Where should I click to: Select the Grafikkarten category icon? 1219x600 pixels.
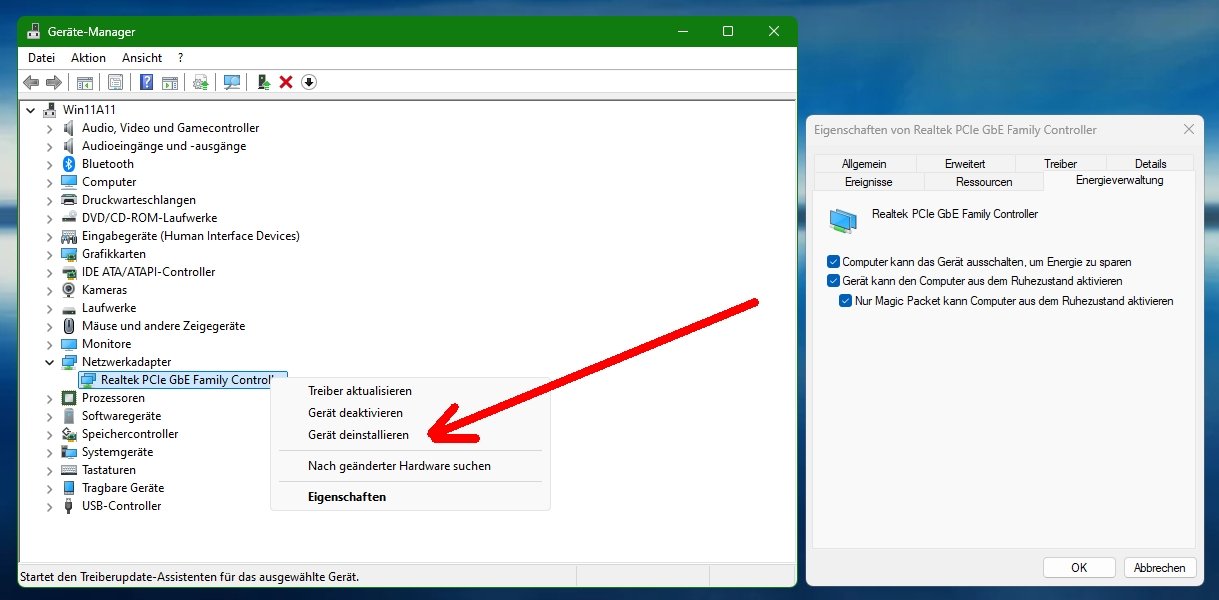click(x=69, y=254)
